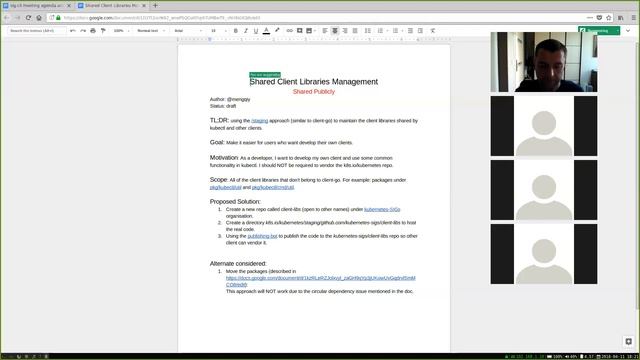Click the Redo icon in the toolbar
Viewport: 640px width, 360px height.
coord(83,31)
